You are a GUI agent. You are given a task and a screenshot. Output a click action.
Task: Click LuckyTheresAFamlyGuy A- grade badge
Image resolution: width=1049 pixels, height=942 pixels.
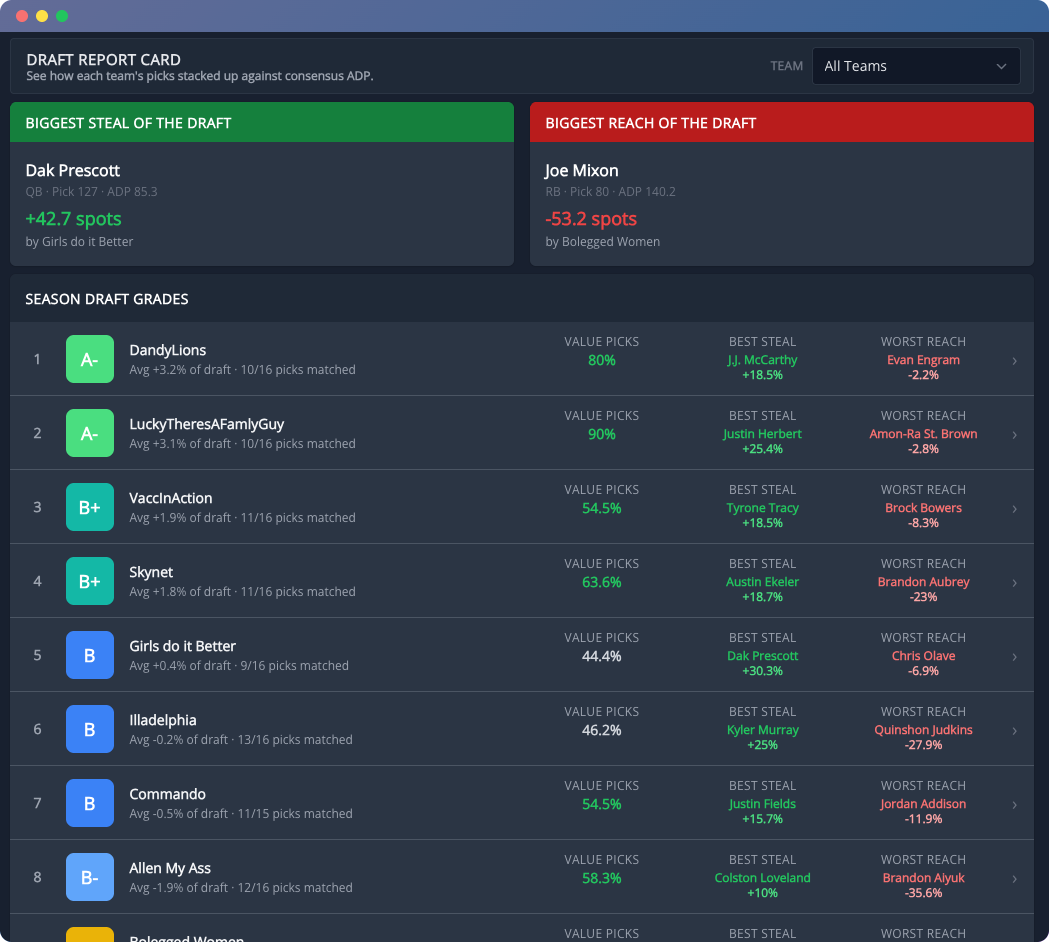point(90,433)
